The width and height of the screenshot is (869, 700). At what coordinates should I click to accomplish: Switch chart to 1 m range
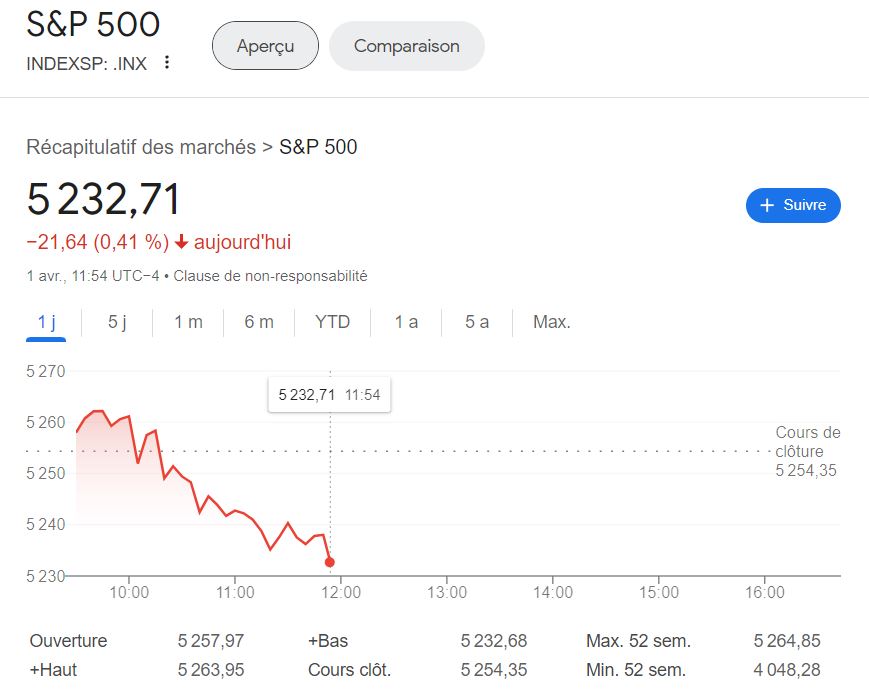click(x=188, y=322)
